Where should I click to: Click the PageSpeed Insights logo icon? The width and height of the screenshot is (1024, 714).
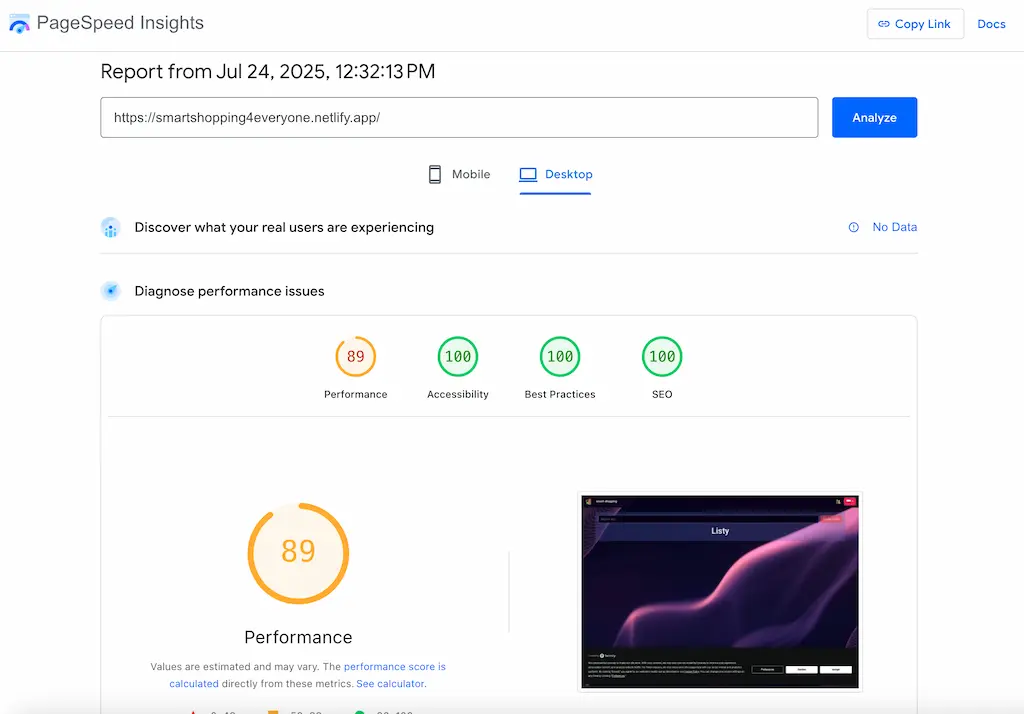(x=20, y=24)
